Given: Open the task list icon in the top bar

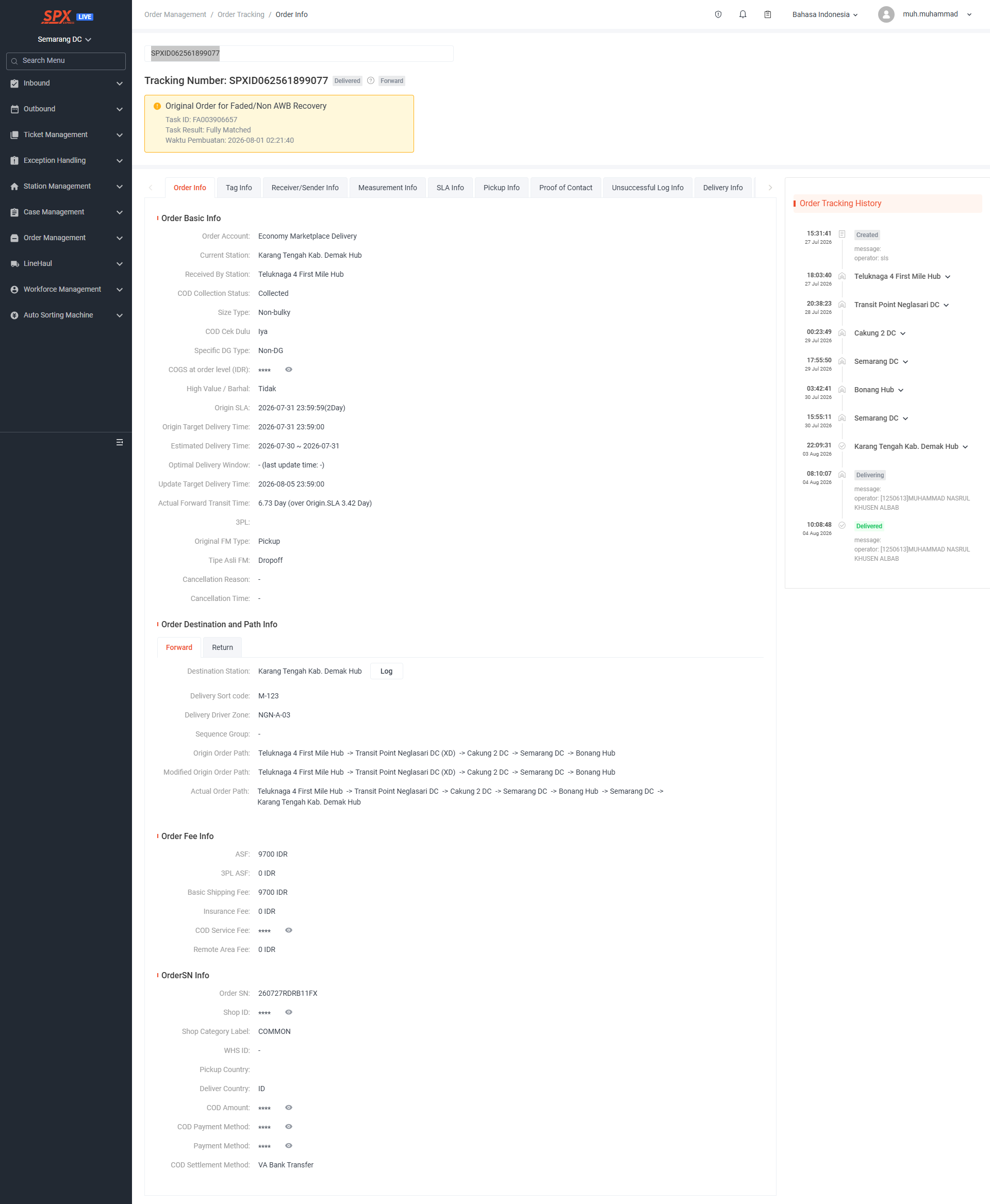Looking at the screenshot, I should 768,14.
